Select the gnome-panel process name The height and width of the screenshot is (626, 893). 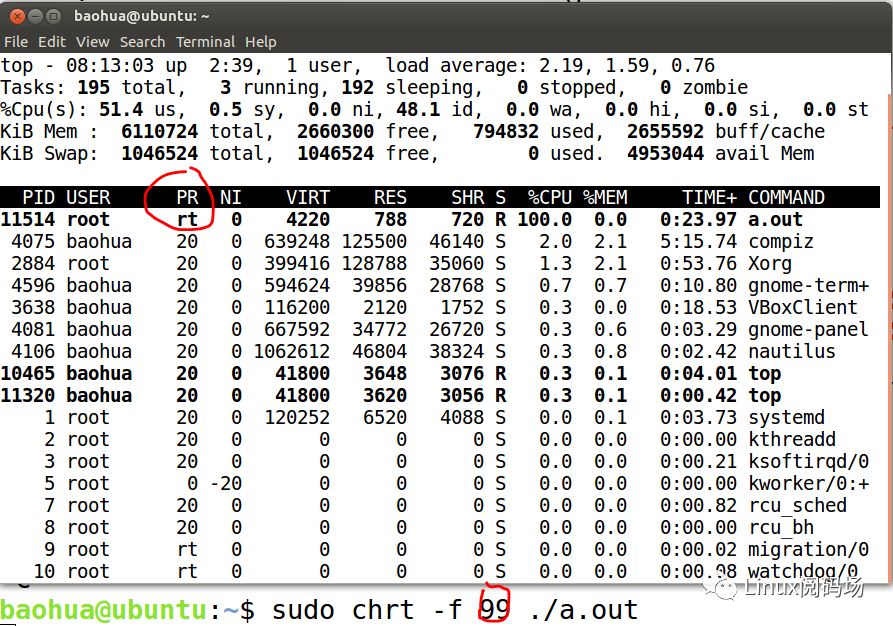click(x=809, y=329)
